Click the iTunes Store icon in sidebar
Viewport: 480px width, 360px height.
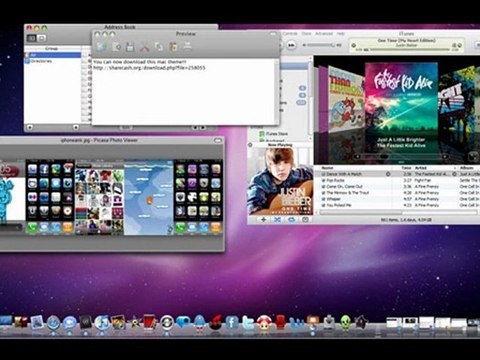pyautogui.click(x=262, y=134)
